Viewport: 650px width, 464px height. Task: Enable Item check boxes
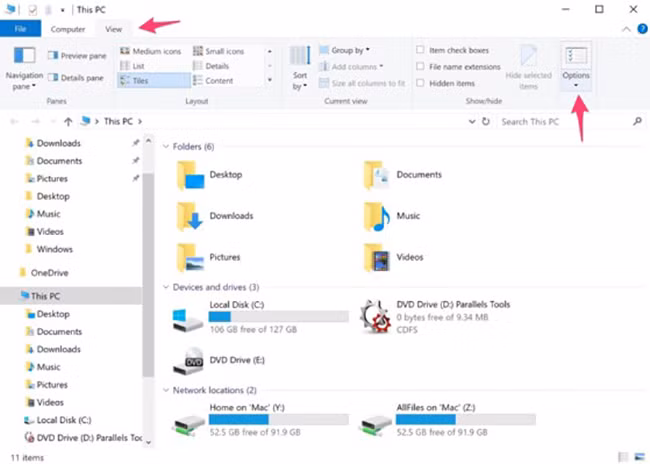click(x=420, y=50)
